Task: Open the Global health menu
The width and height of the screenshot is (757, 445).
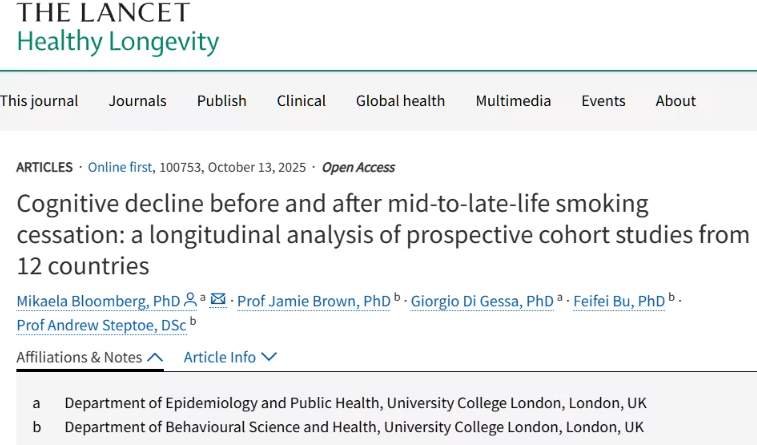Action: (400, 101)
